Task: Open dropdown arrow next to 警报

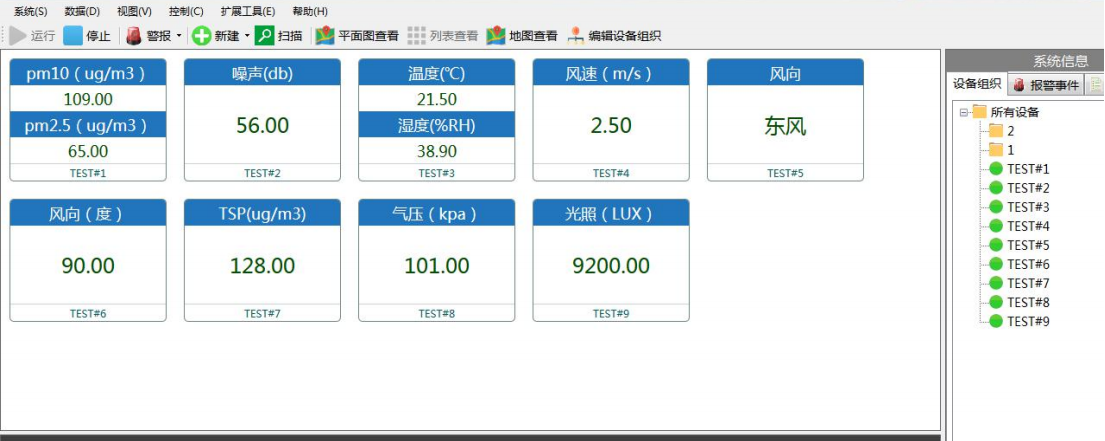Action: click(179, 36)
